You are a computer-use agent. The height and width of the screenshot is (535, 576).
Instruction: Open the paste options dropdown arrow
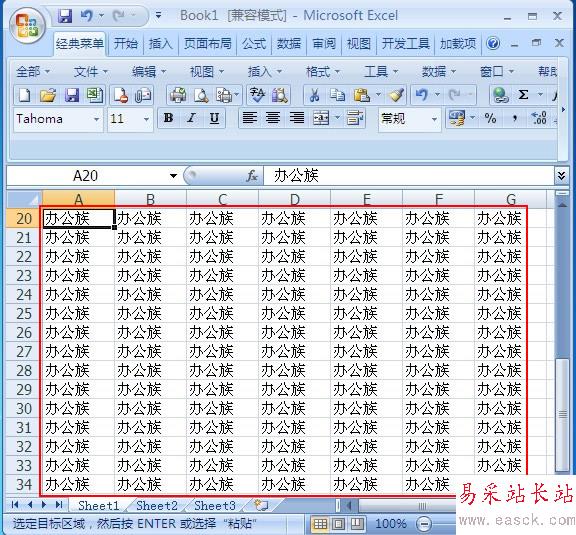378,95
